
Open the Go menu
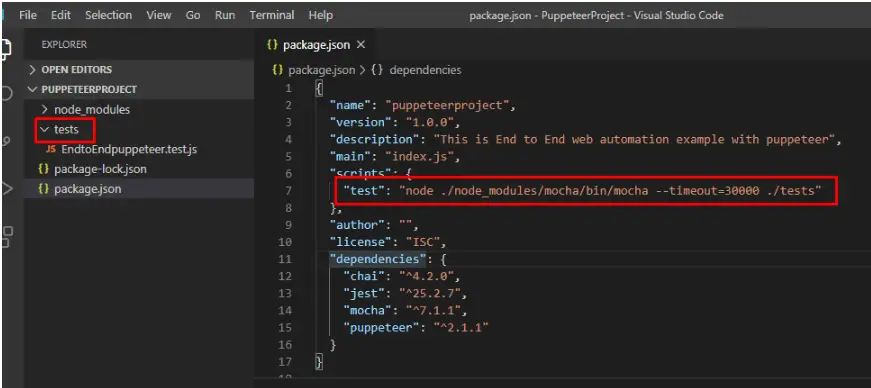(193, 16)
